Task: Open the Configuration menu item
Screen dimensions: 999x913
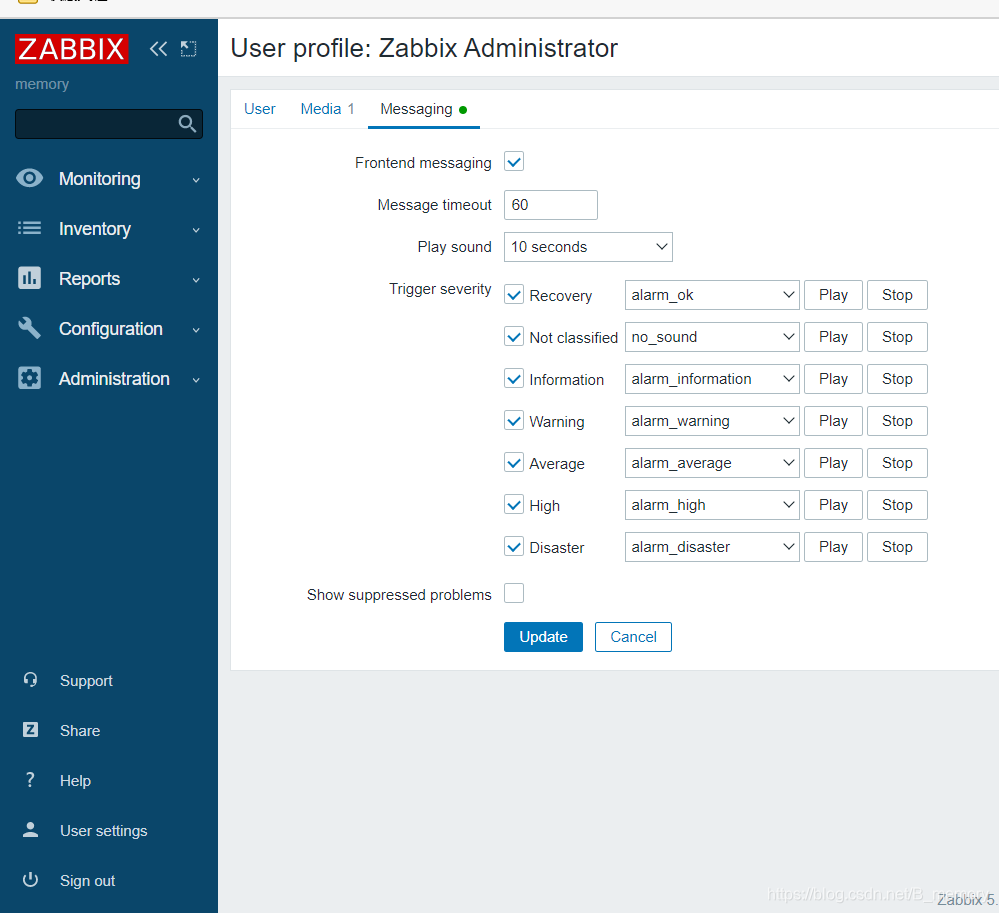Action: click(109, 329)
